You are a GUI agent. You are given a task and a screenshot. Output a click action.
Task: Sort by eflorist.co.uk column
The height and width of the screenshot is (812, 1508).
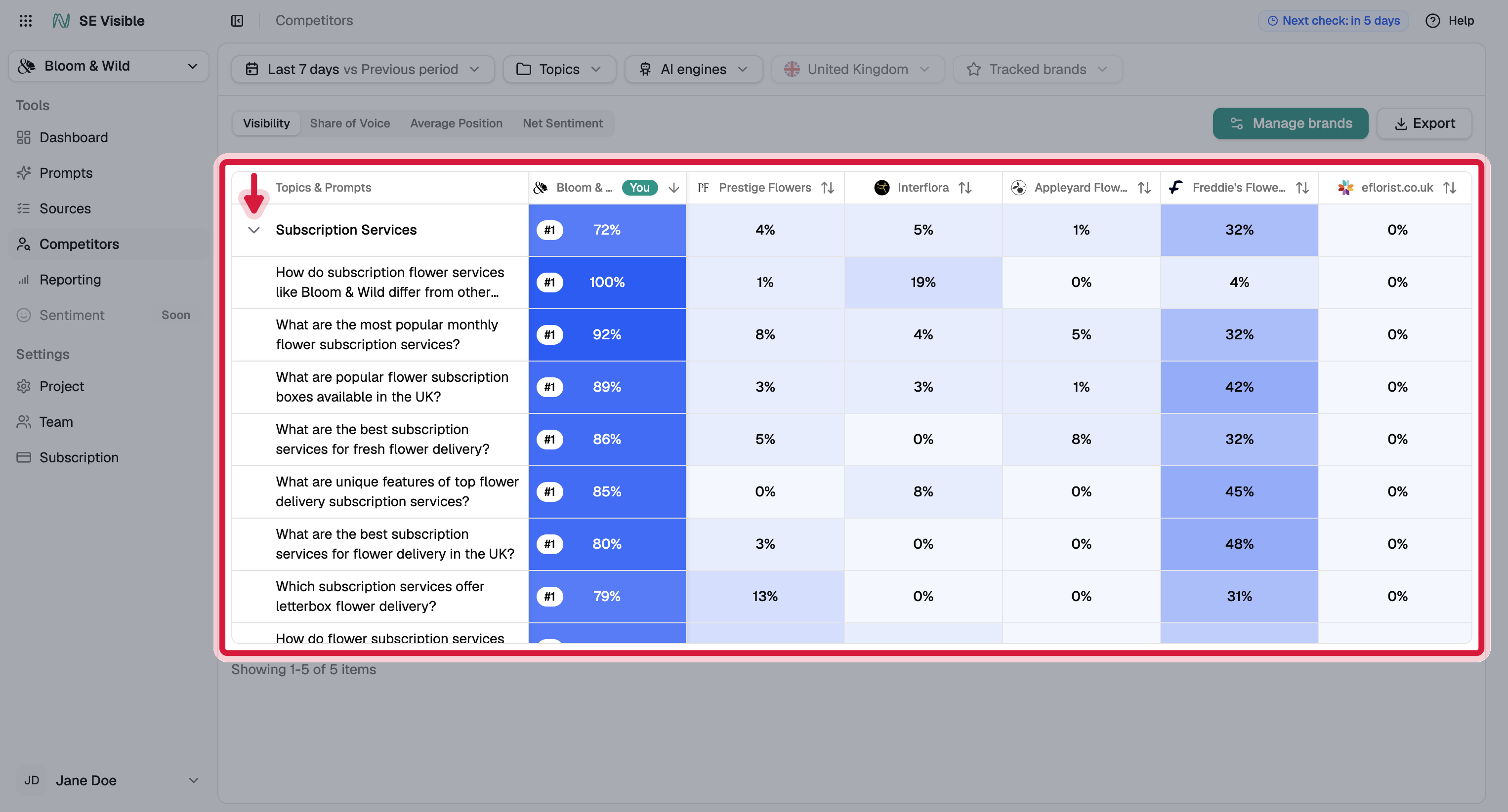tap(1450, 187)
